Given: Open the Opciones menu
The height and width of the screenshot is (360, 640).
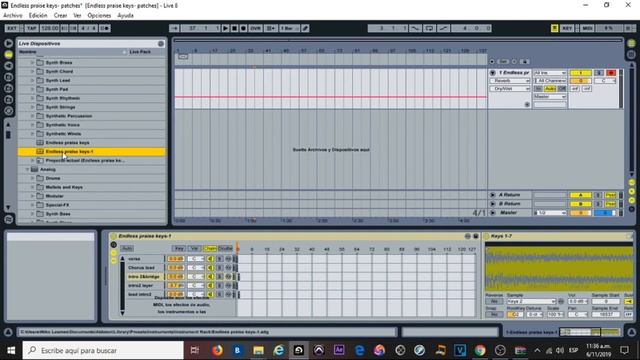Looking at the screenshot, I should [x=99, y=16].
